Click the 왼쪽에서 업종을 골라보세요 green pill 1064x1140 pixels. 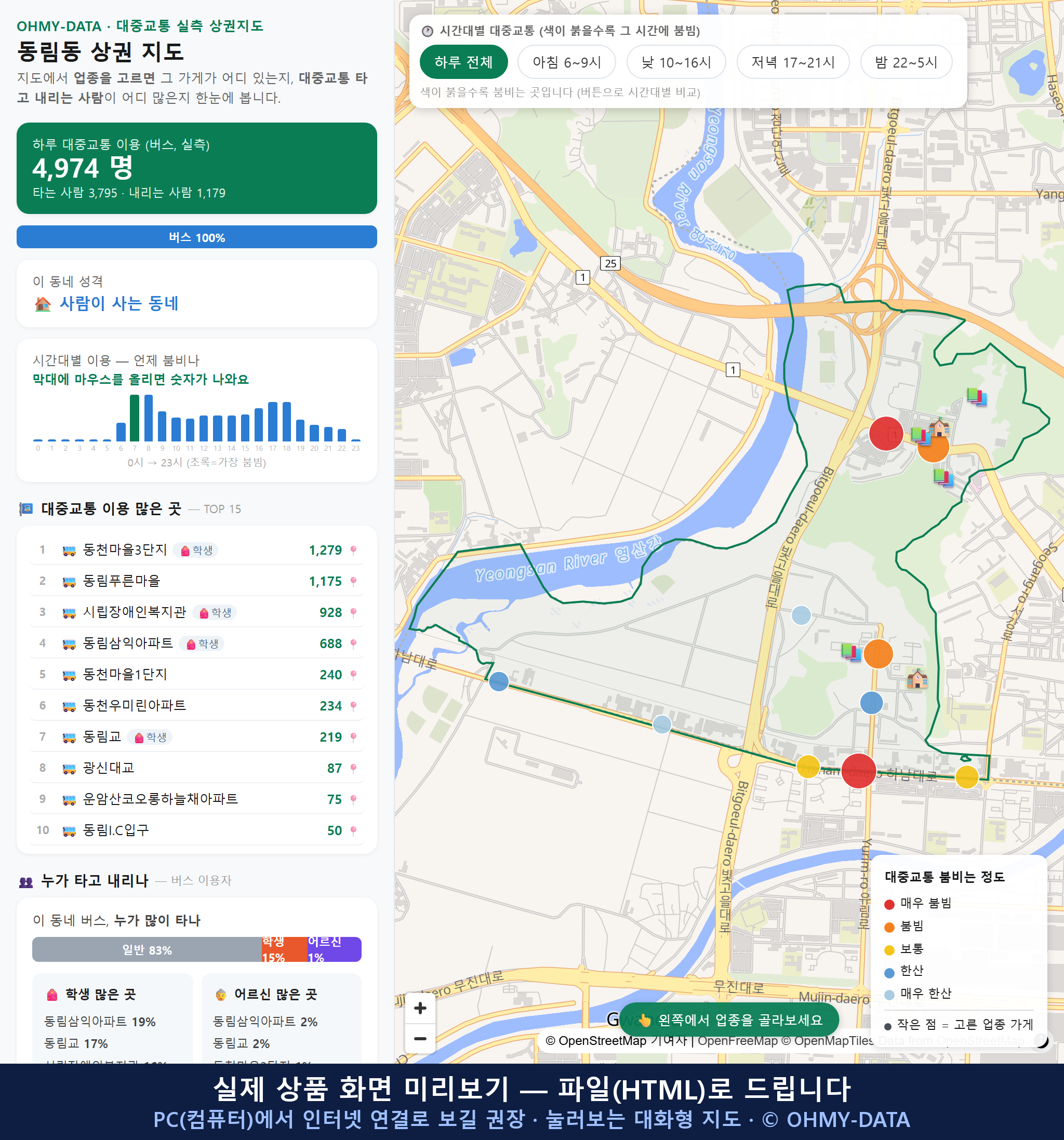[x=729, y=1020]
